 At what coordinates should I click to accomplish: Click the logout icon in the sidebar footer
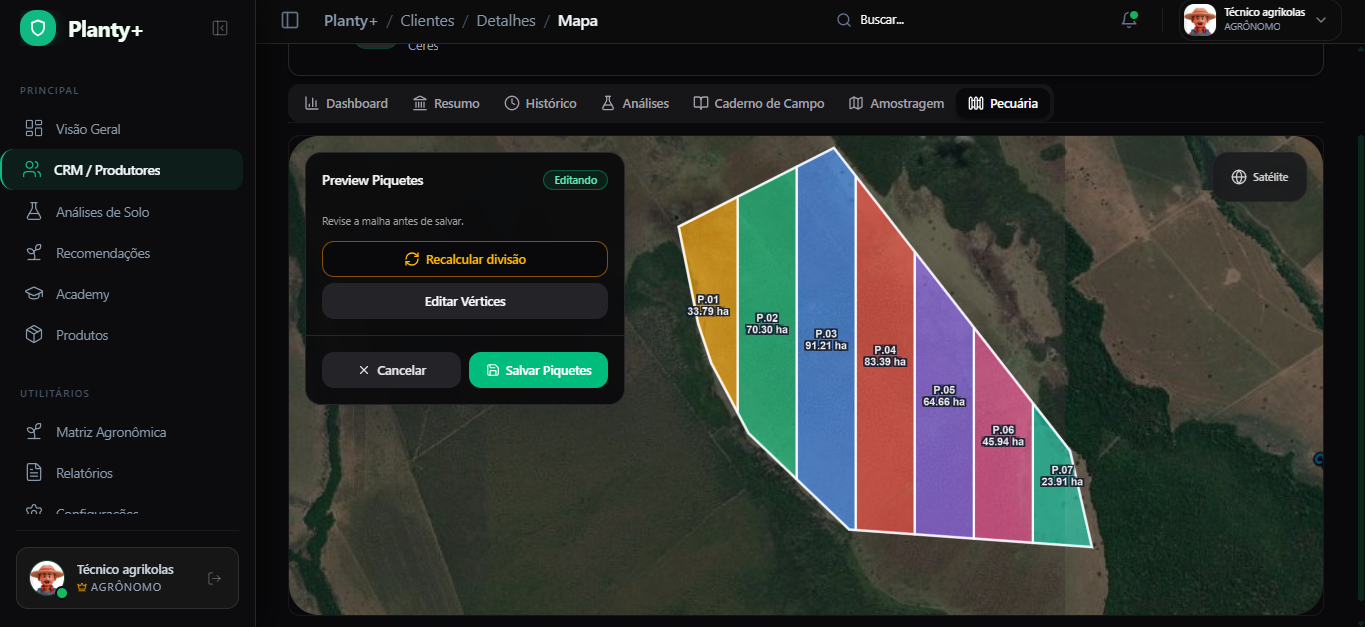point(214,578)
